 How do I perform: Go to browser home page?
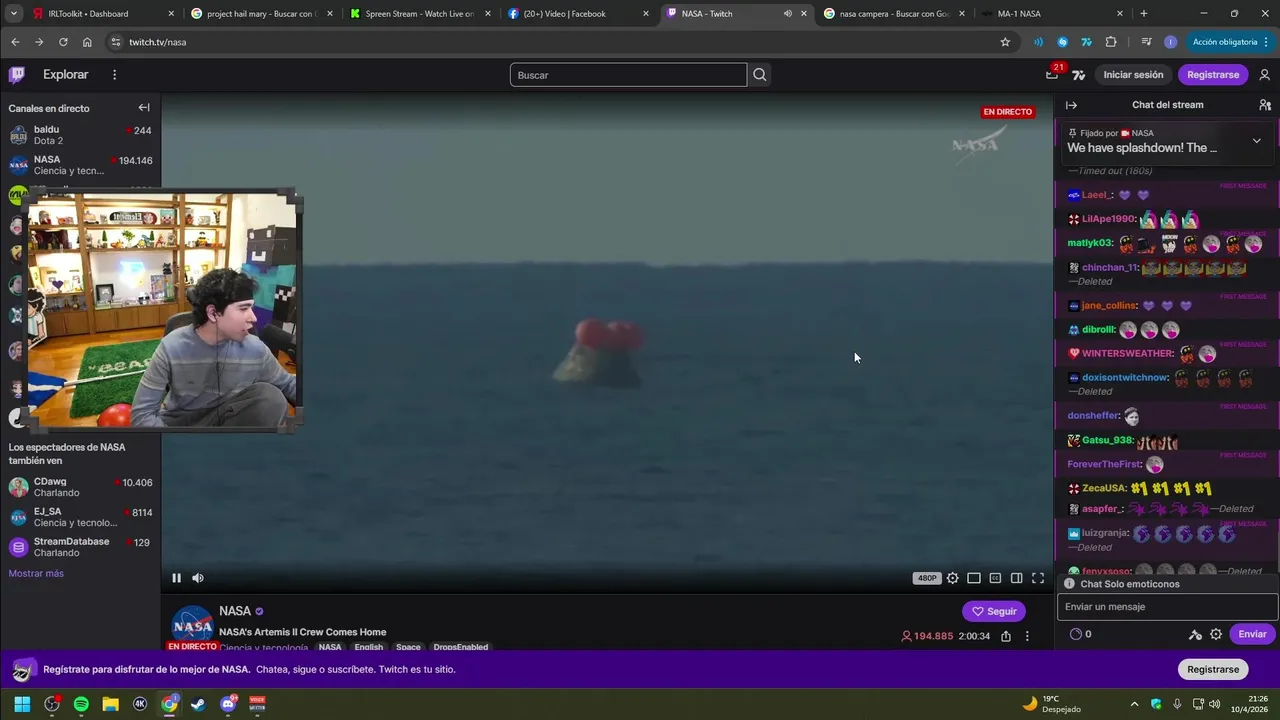pyautogui.click(x=87, y=42)
